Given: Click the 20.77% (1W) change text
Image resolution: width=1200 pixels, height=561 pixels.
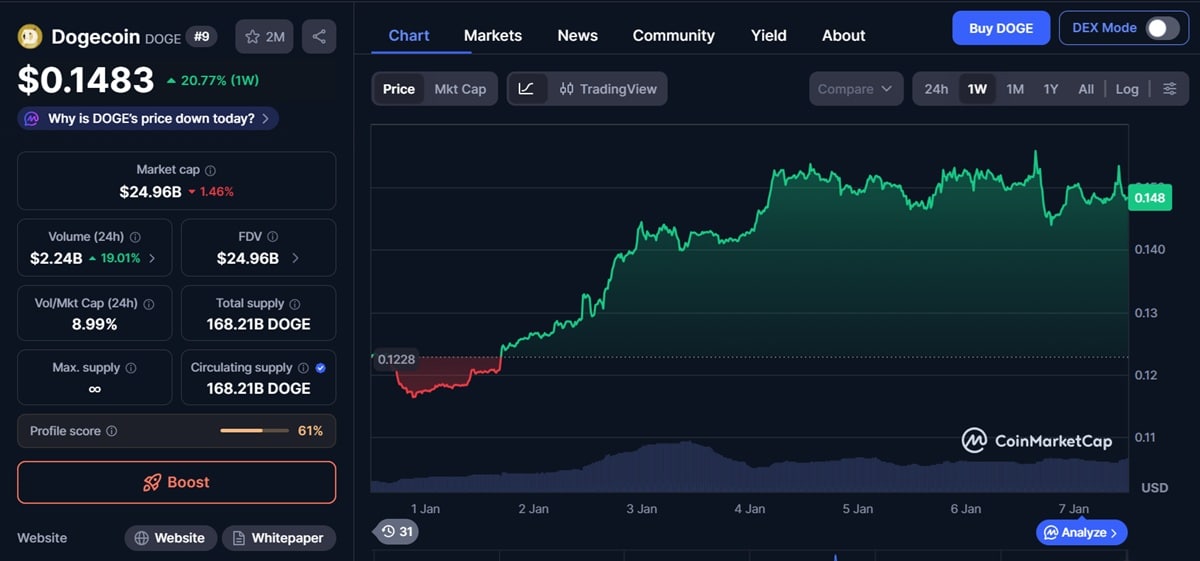Looking at the screenshot, I should pos(222,79).
